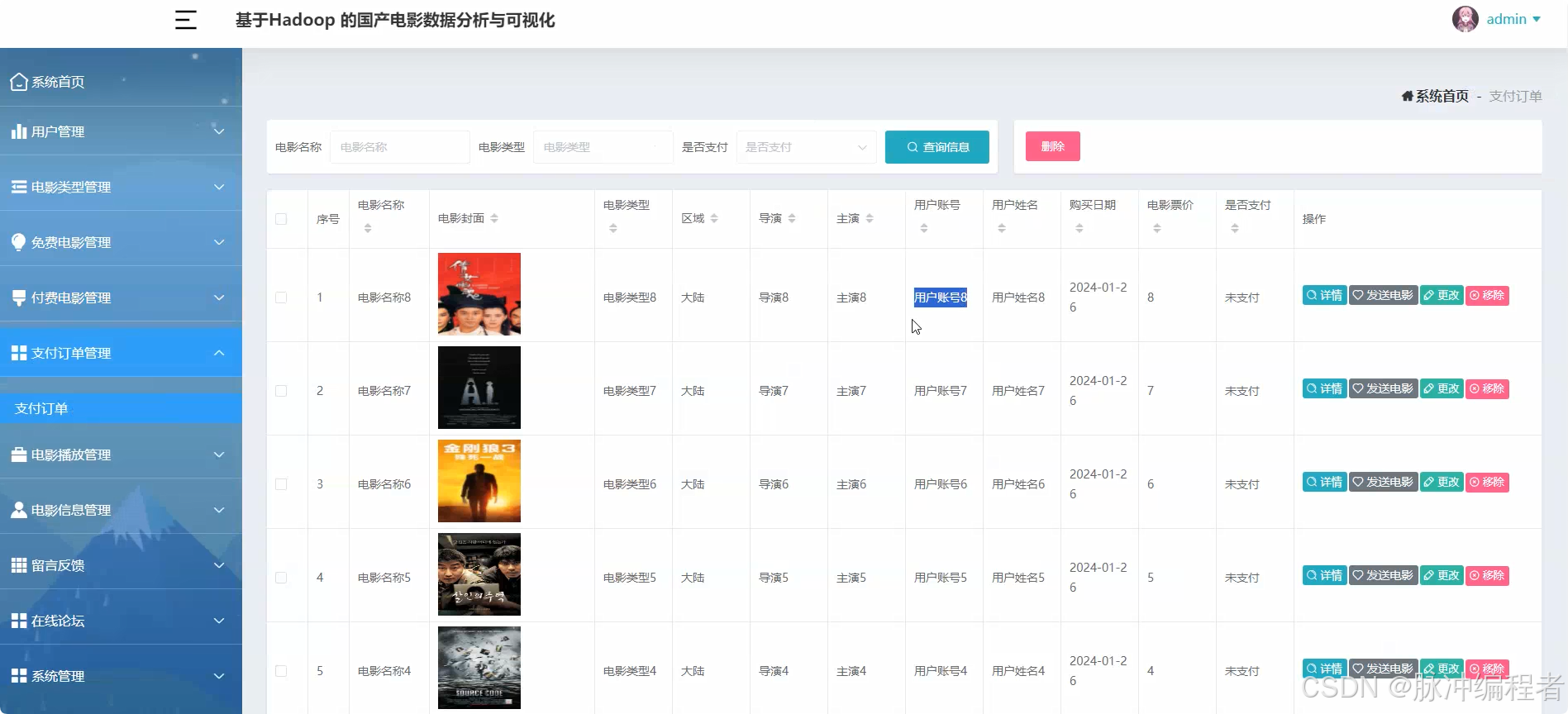Open the 是否支付 filter dropdown
Viewport: 1568px width, 714px height.
pyautogui.click(x=806, y=147)
